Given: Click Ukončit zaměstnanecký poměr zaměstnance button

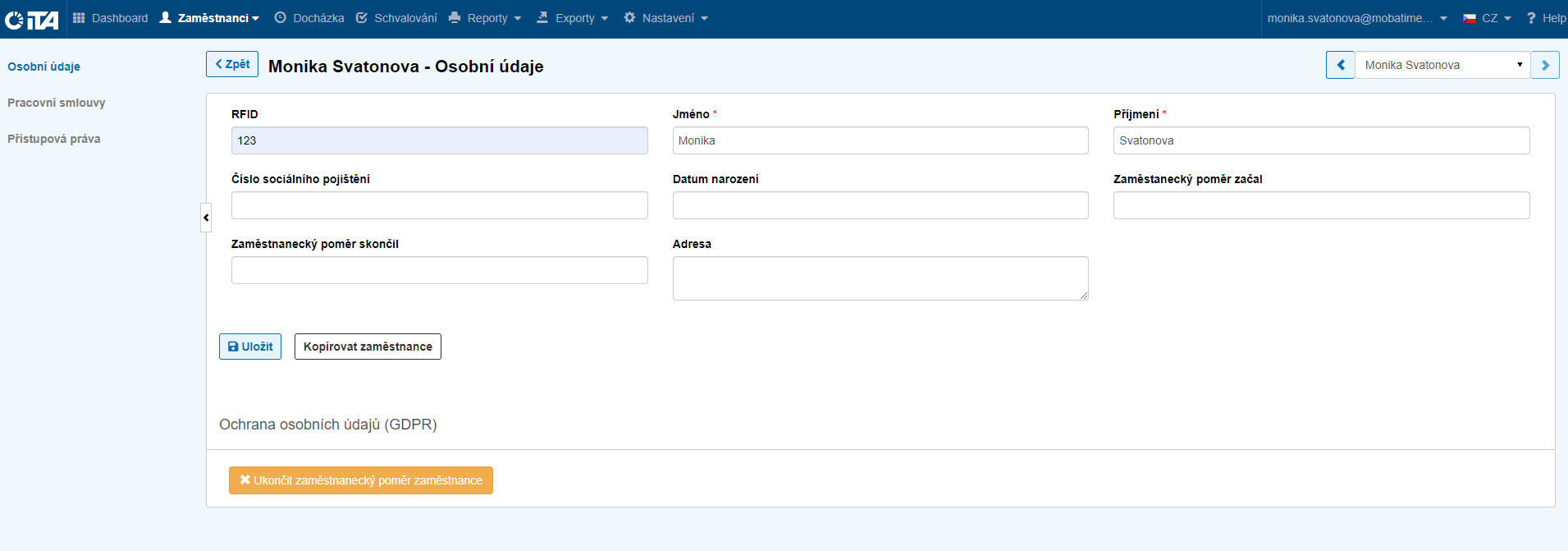Looking at the screenshot, I should pyautogui.click(x=361, y=480).
